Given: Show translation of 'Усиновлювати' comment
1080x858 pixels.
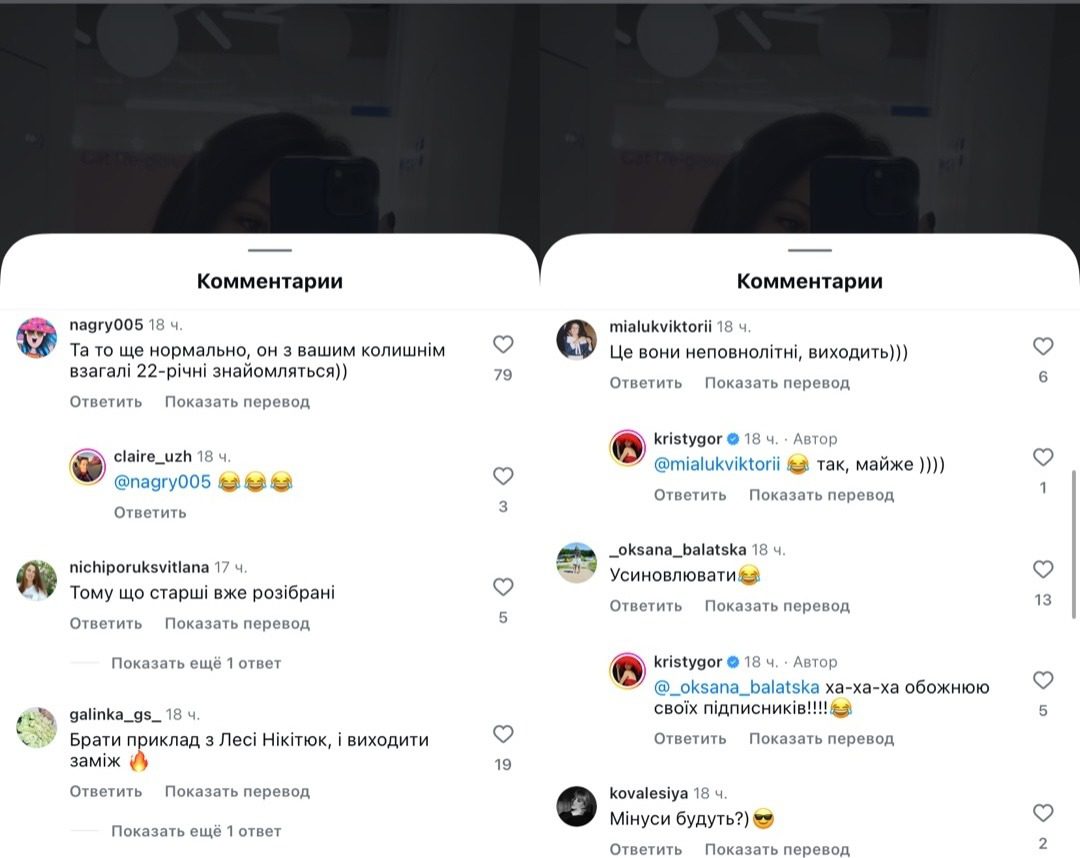Looking at the screenshot, I should 777,606.
